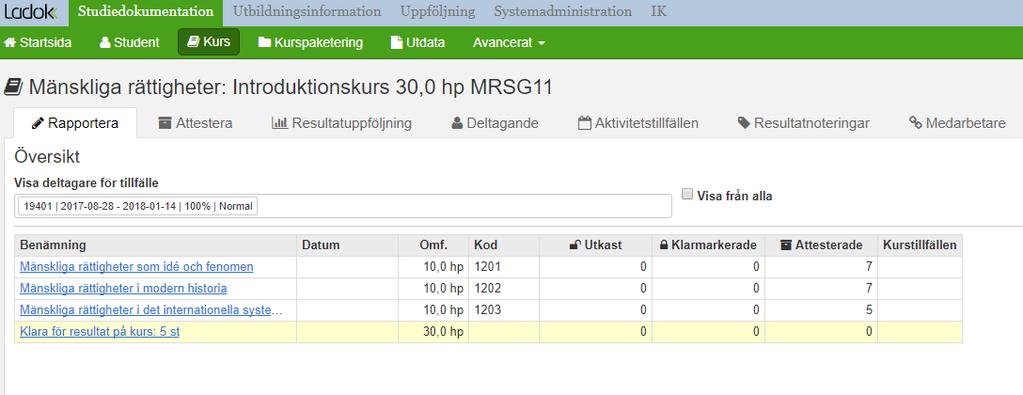Open the Deltagande tab
1023x395 pixels.
[x=495, y=123]
